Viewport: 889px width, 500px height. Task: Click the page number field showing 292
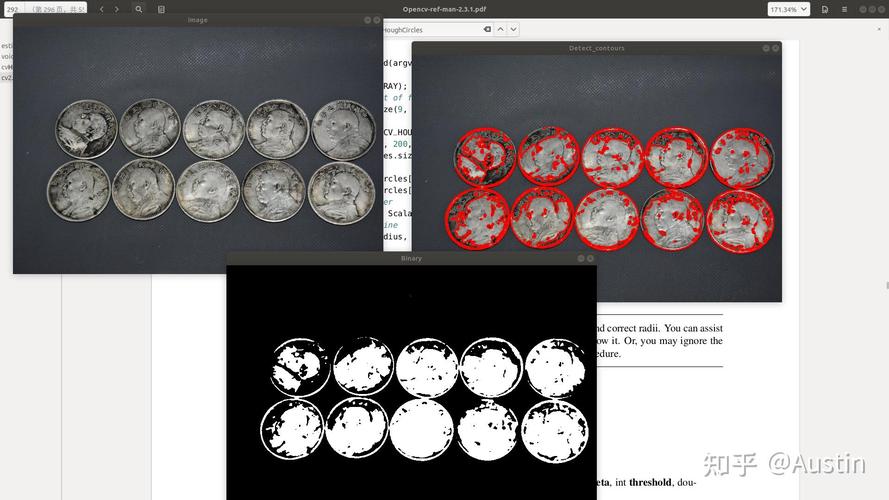coord(14,9)
